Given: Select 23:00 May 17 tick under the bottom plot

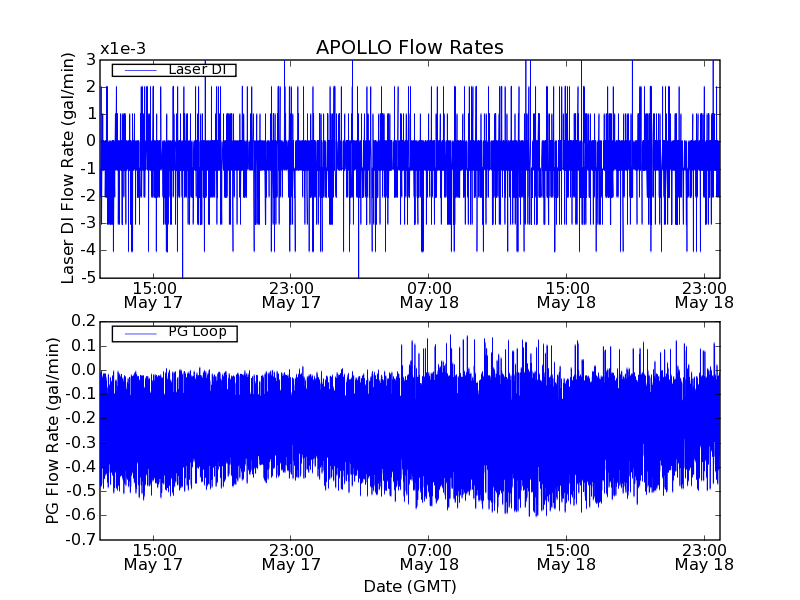Looking at the screenshot, I should [291, 556].
